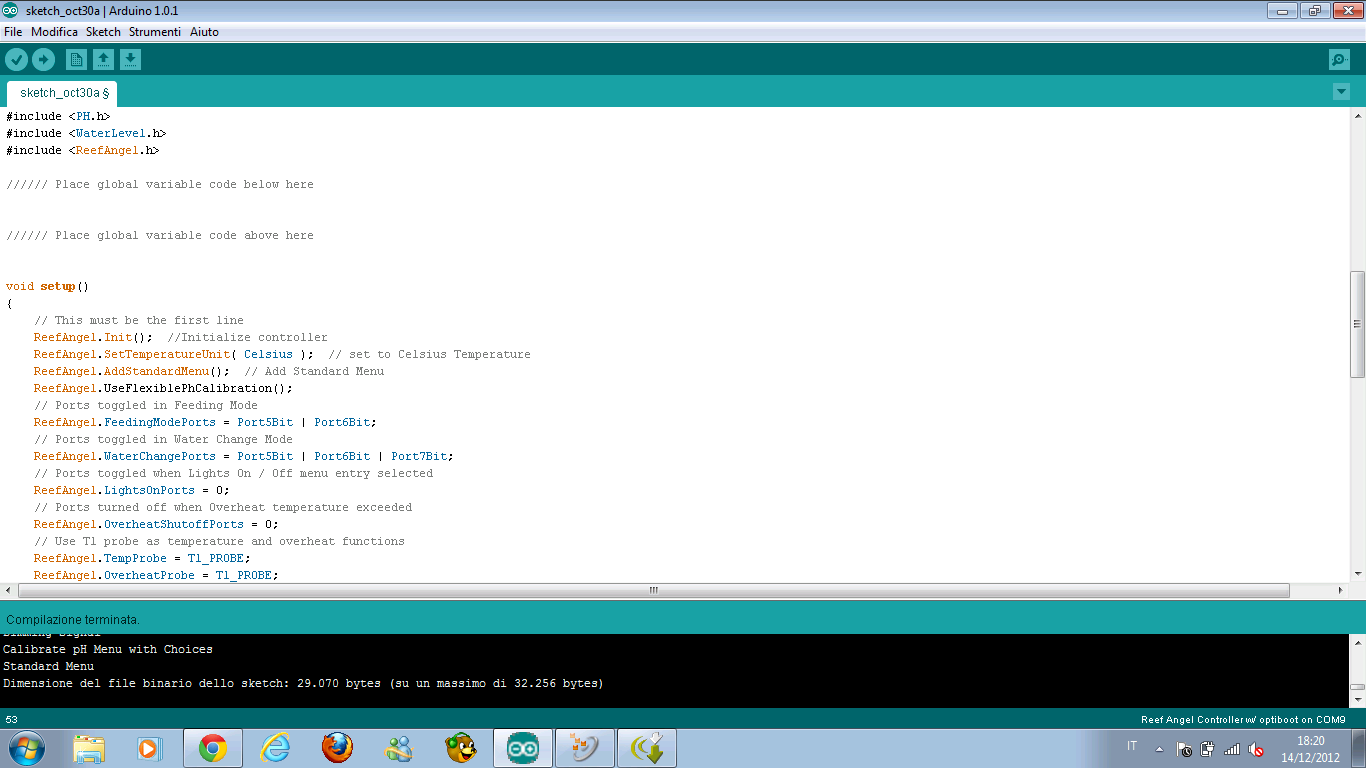Image resolution: width=1366 pixels, height=768 pixels.
Task: Click the Windows Start button
Action: 27,748
